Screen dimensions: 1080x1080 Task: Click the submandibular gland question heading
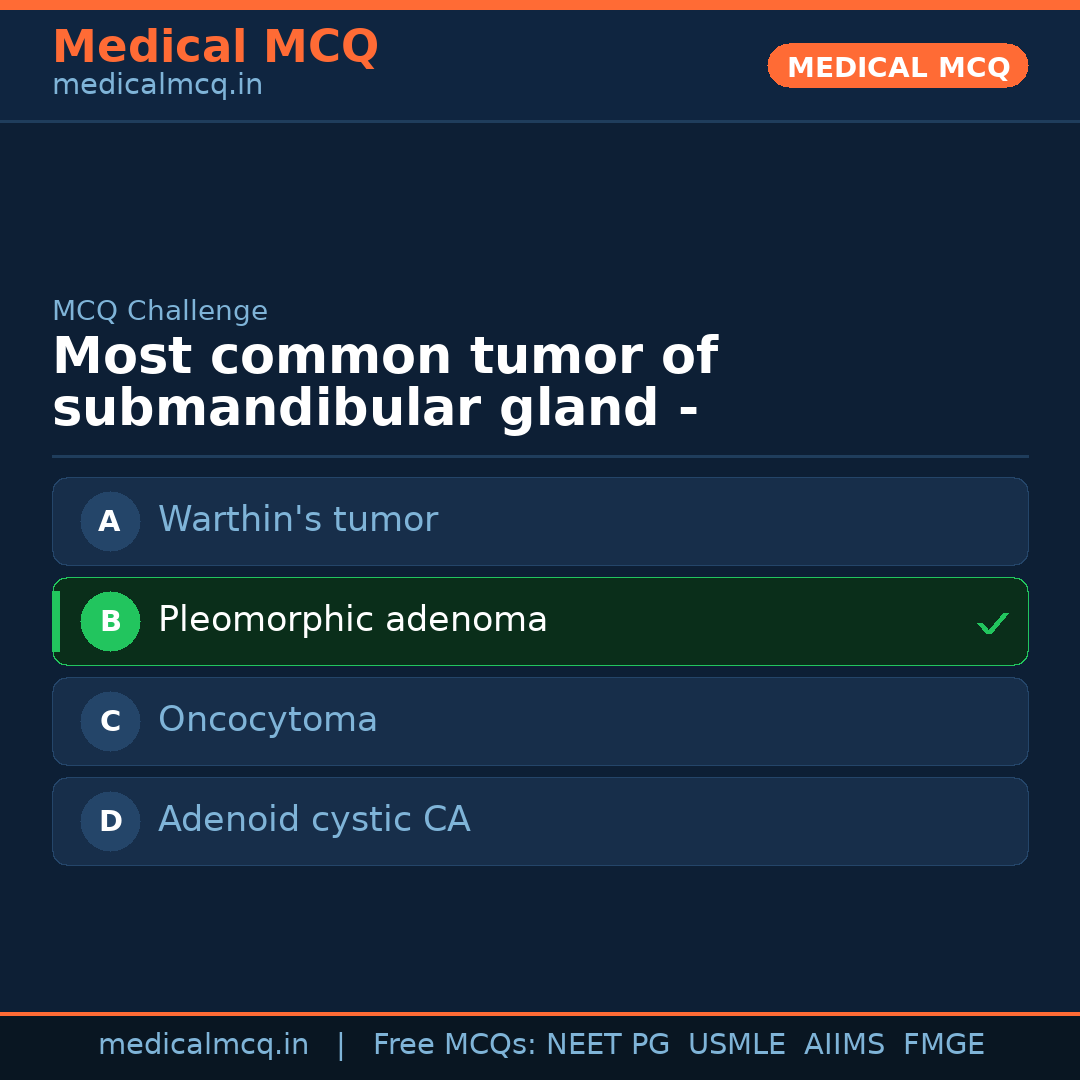pyautogui.click(x=385, y=383)
